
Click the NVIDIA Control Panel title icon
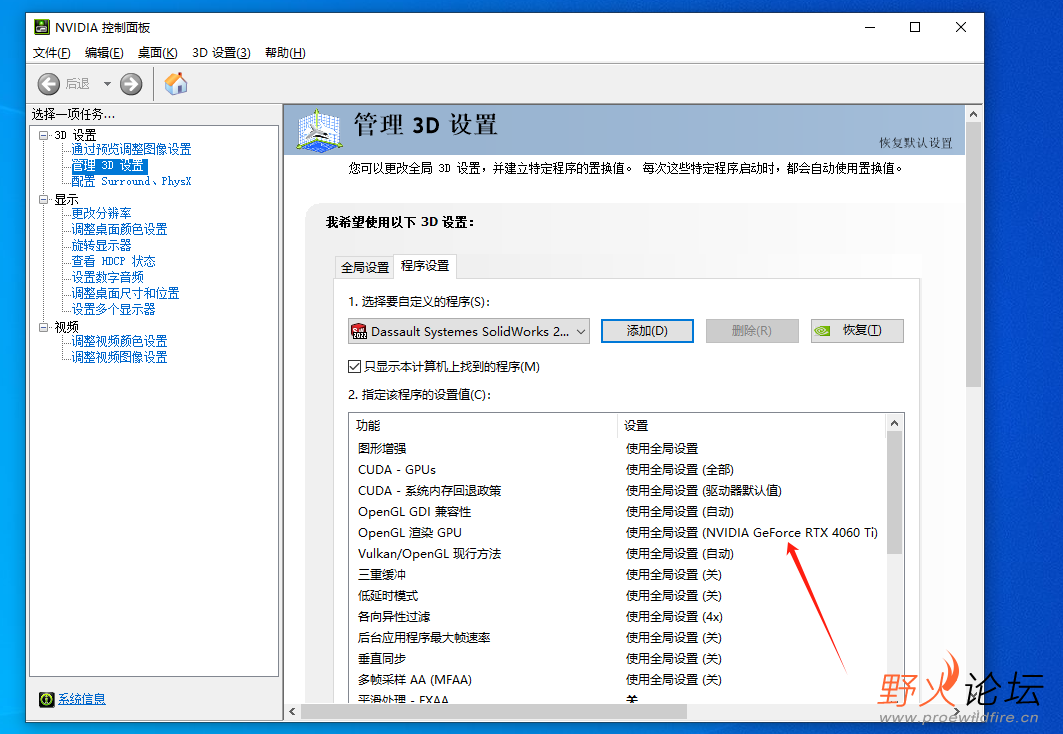coord(42,27)
